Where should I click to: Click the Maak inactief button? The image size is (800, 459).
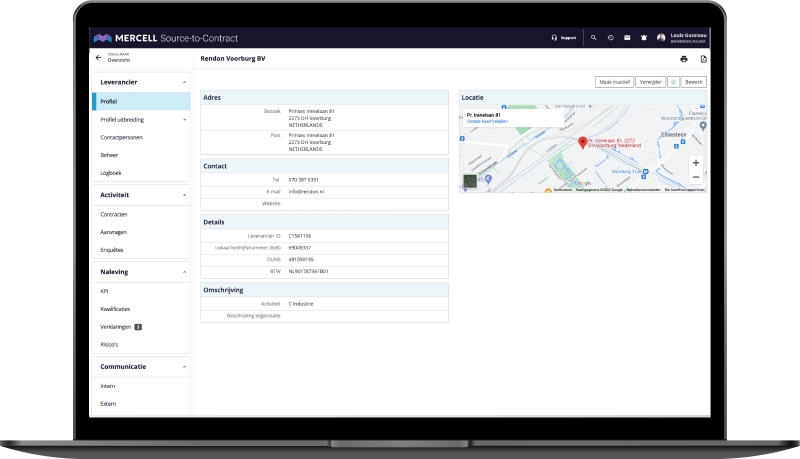[614, 82]
